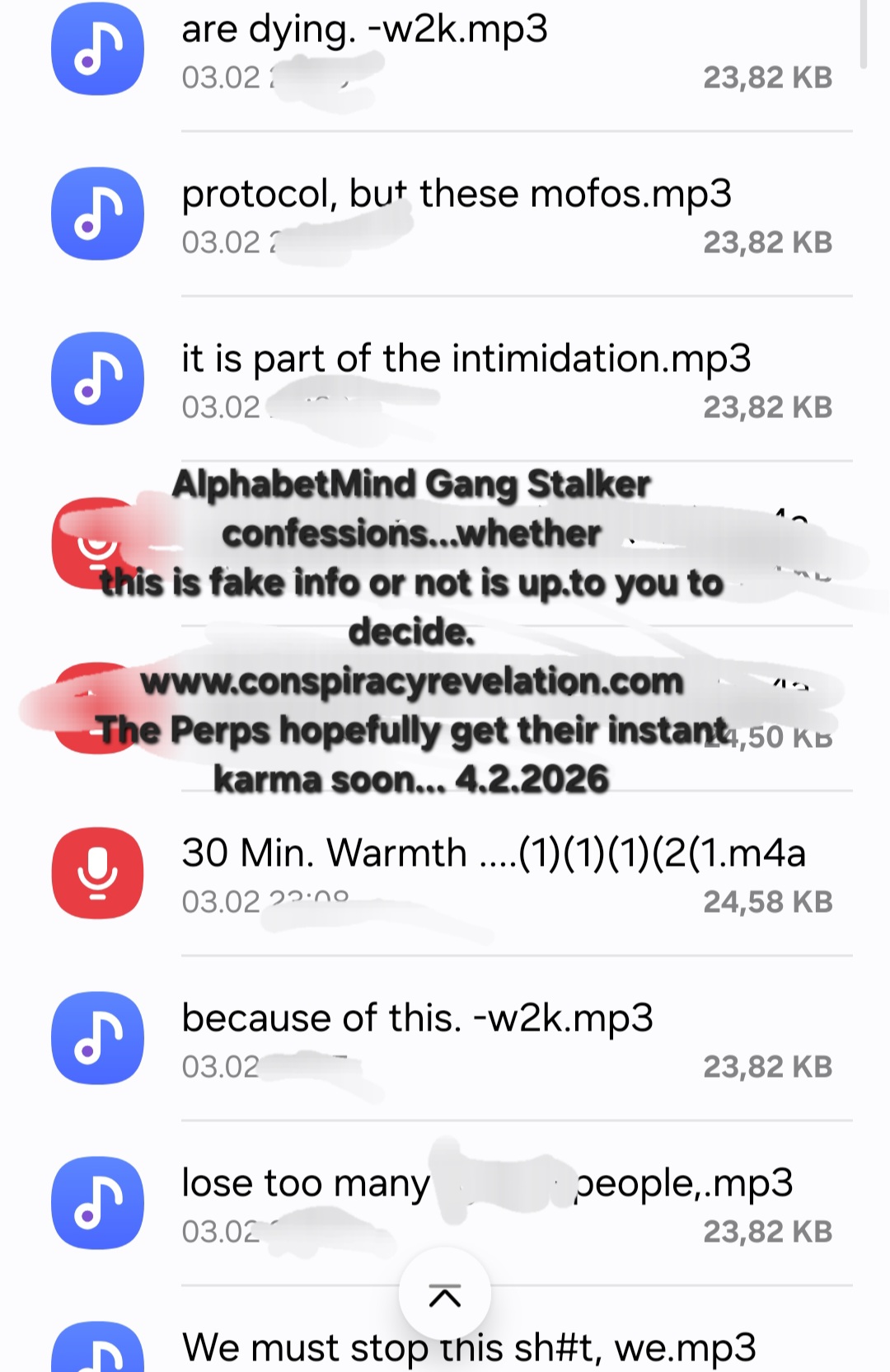Open 'lose too many people,.mp3' file
The image size is (890, 1372).
[x=445, y=1204]
